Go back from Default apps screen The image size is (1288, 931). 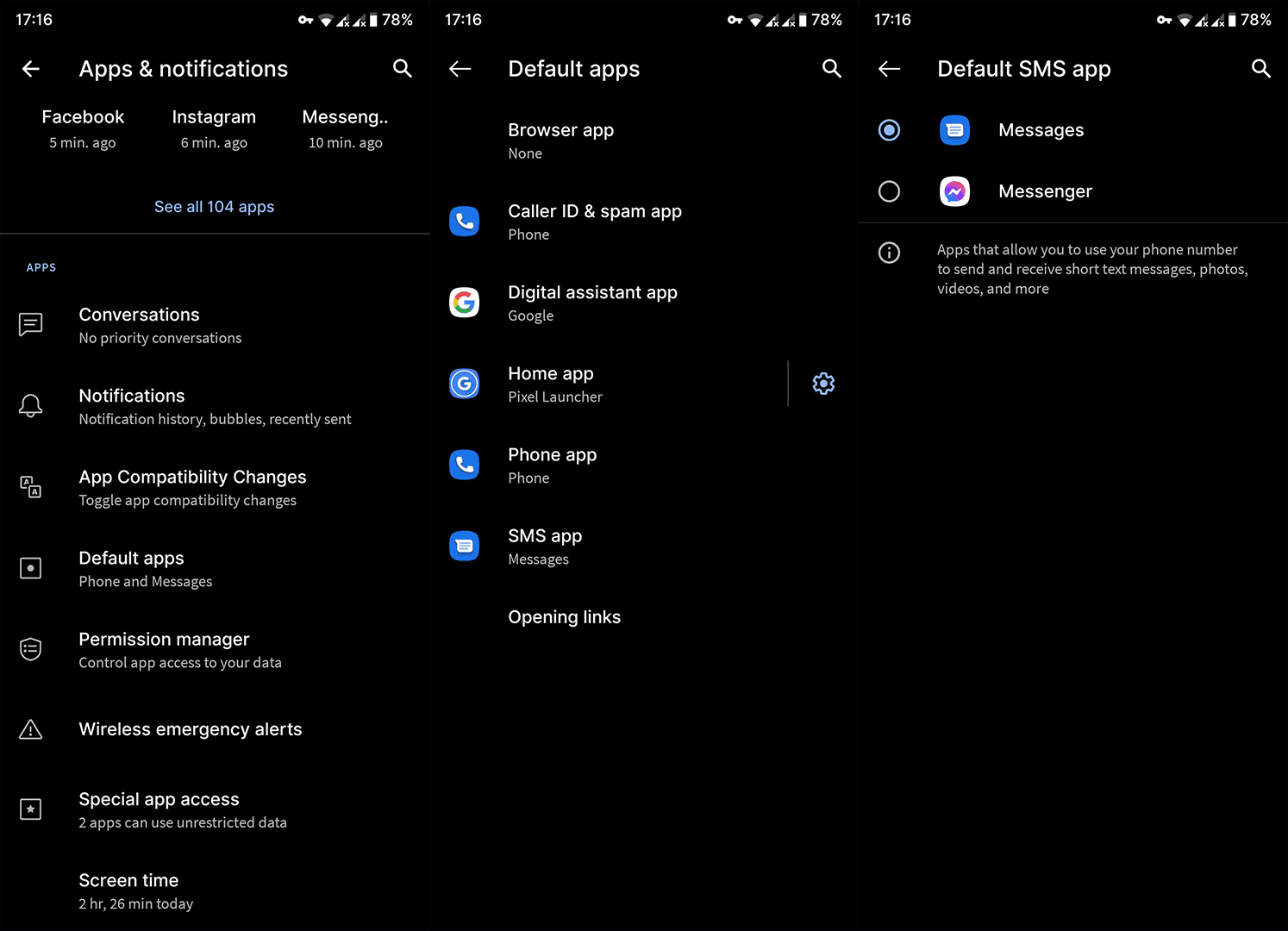[x=460, y=69]
